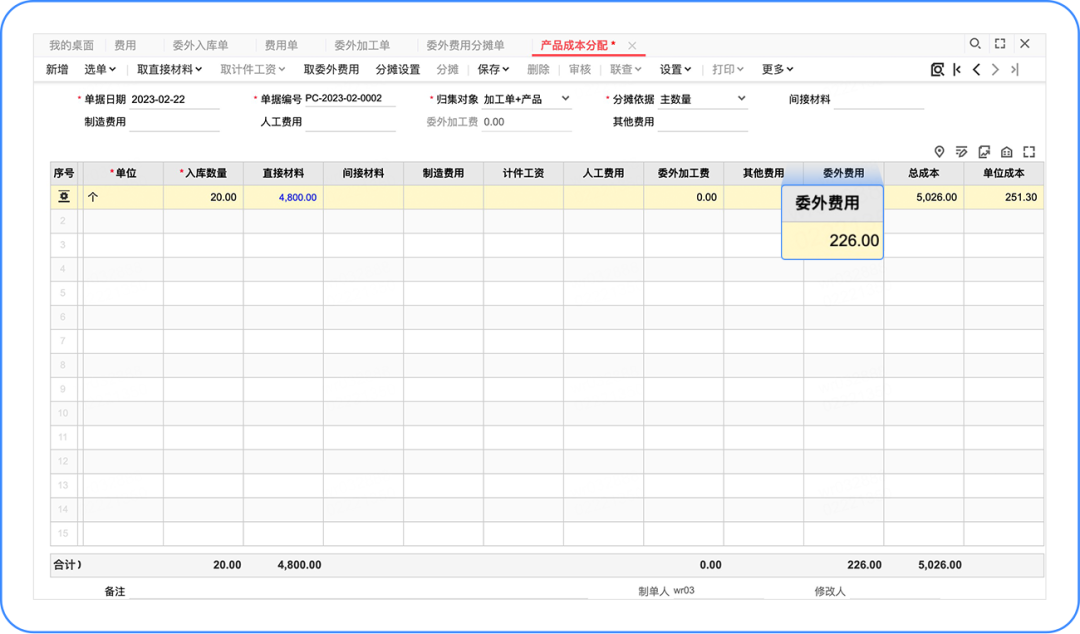Screen dimensions: 1080x634
Task: Click the 新增 button
Action: pos(56,70)
